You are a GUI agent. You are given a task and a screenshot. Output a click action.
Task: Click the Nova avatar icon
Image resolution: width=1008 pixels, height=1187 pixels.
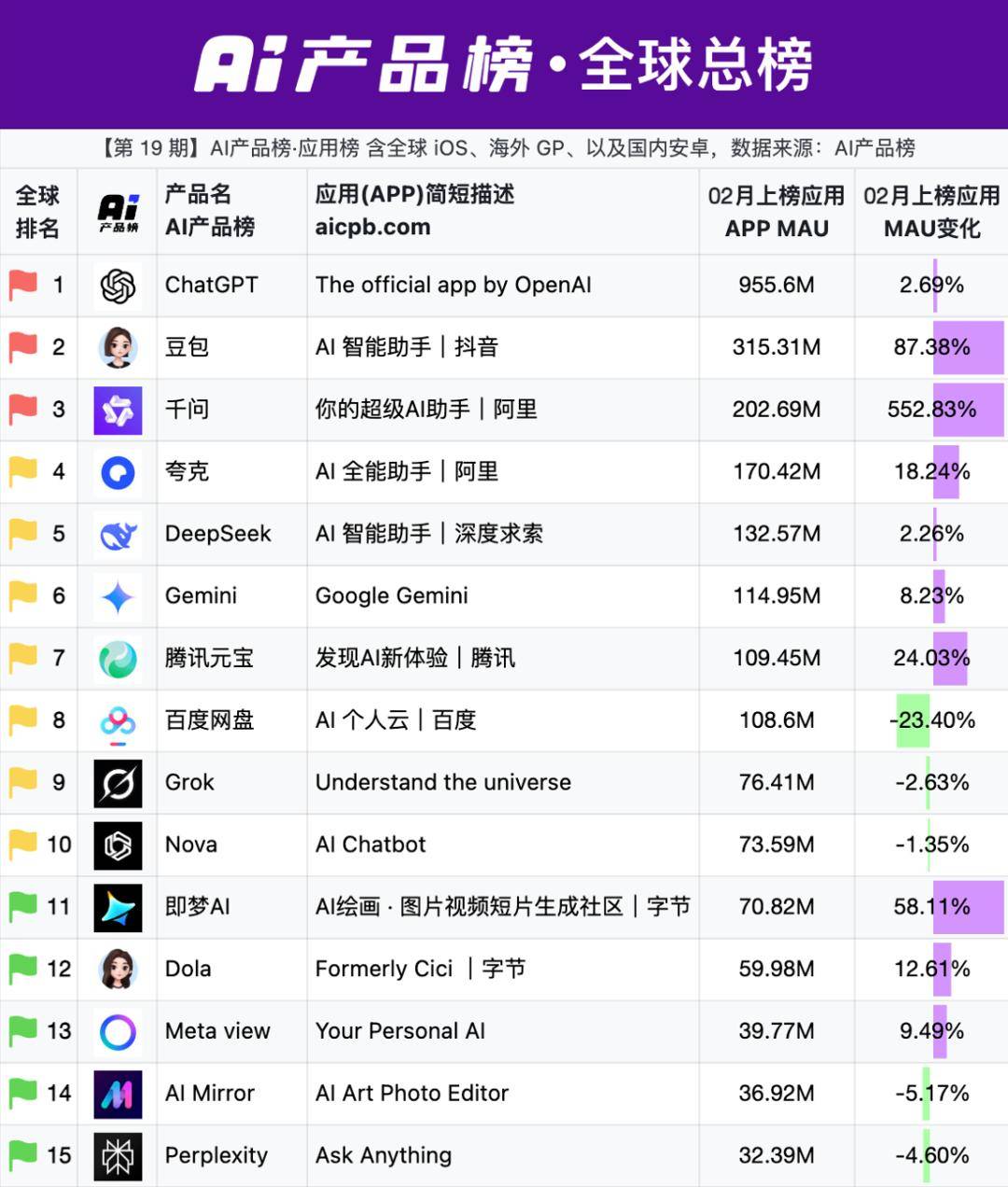tap(118, 845)
